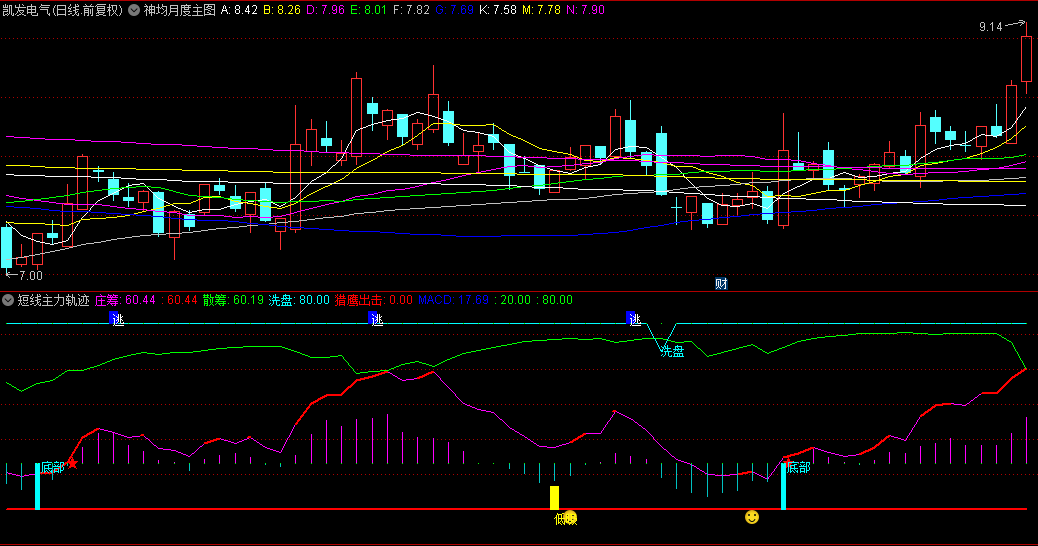
Task: Click the 9.14 high price label
Action: tap(991, 27)
